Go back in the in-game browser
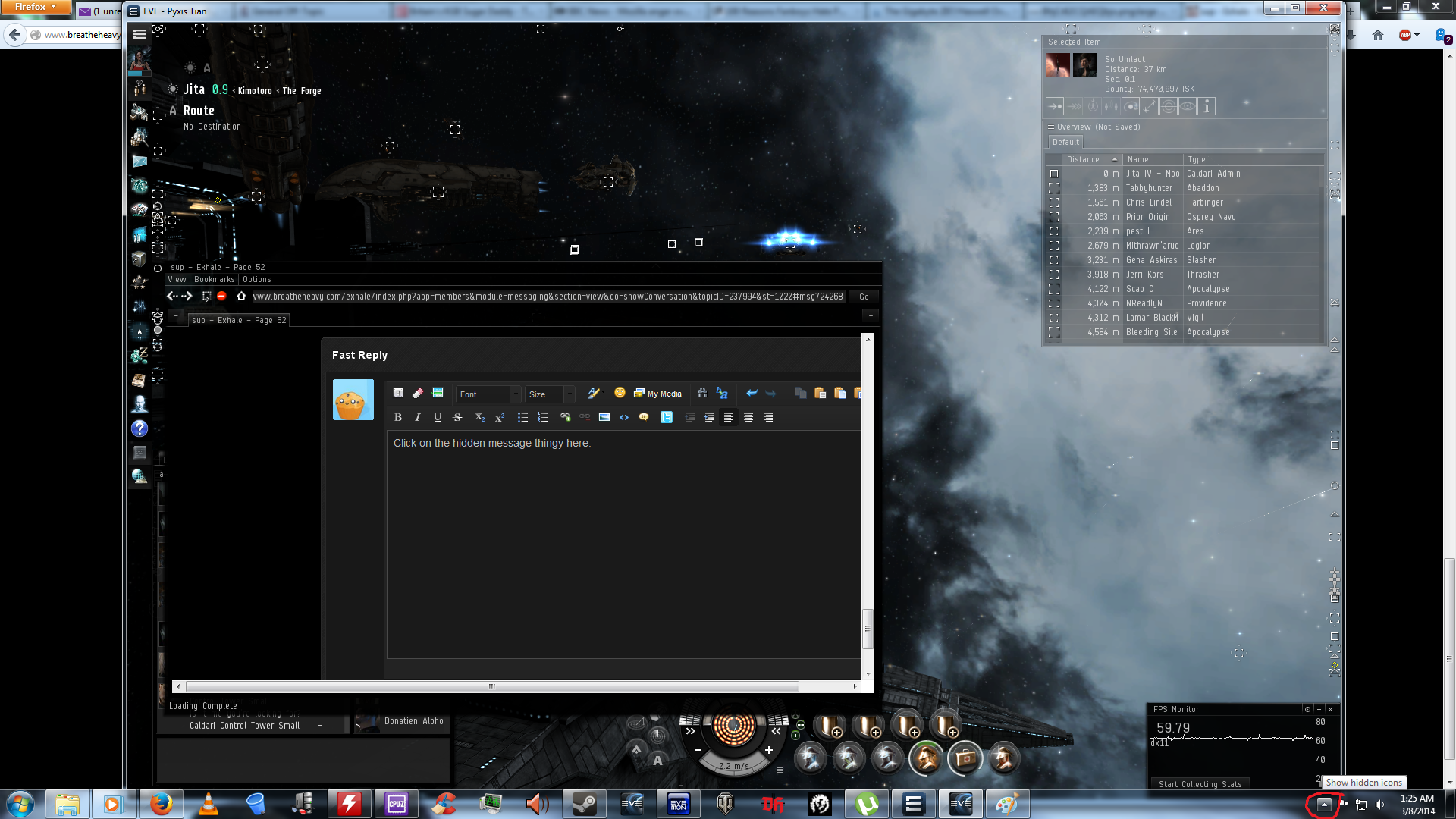The width and height of the screenshot is (1456, 819). click(x=171, y=297)
